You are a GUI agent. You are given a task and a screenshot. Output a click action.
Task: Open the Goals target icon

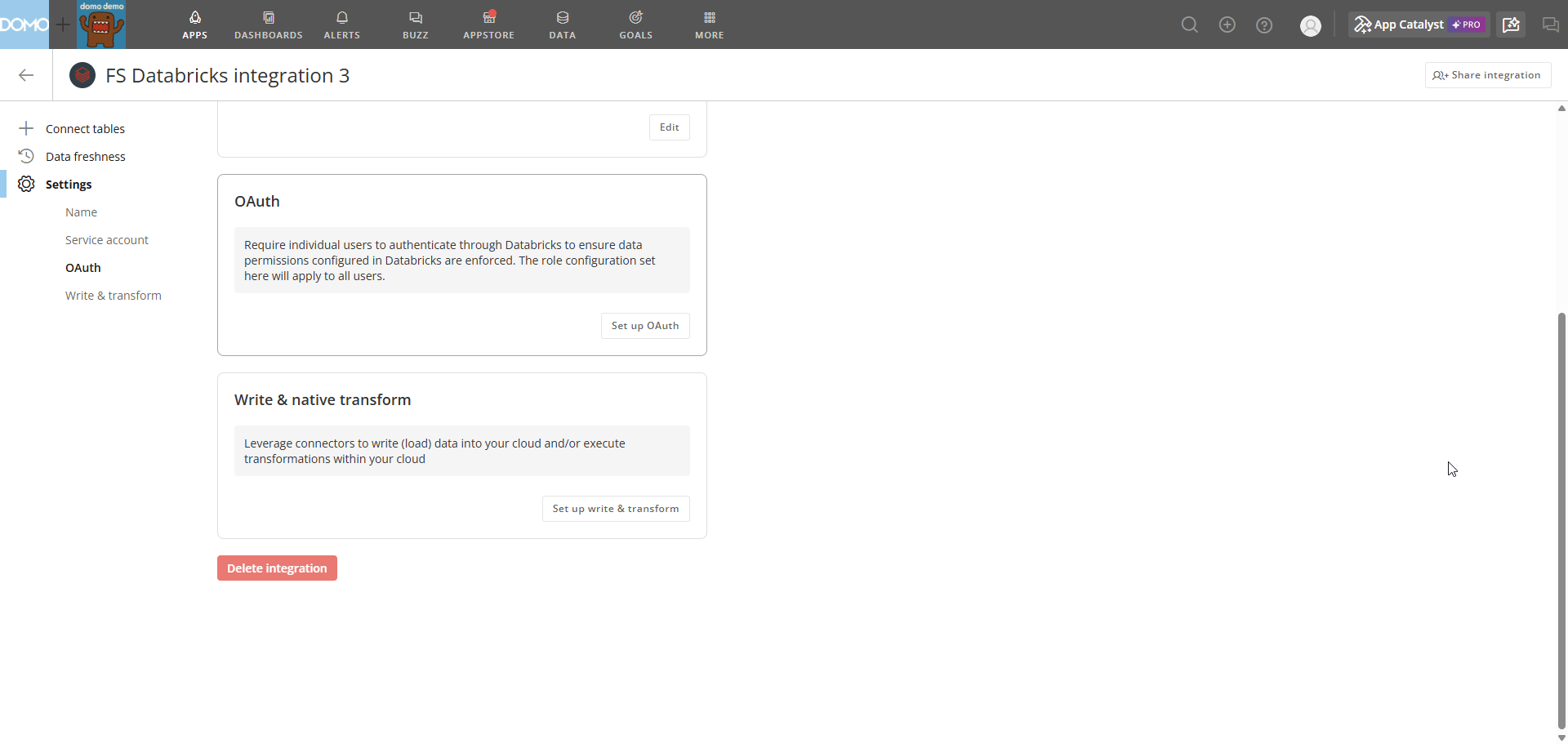pyautogui.click(x=636, y=17)
